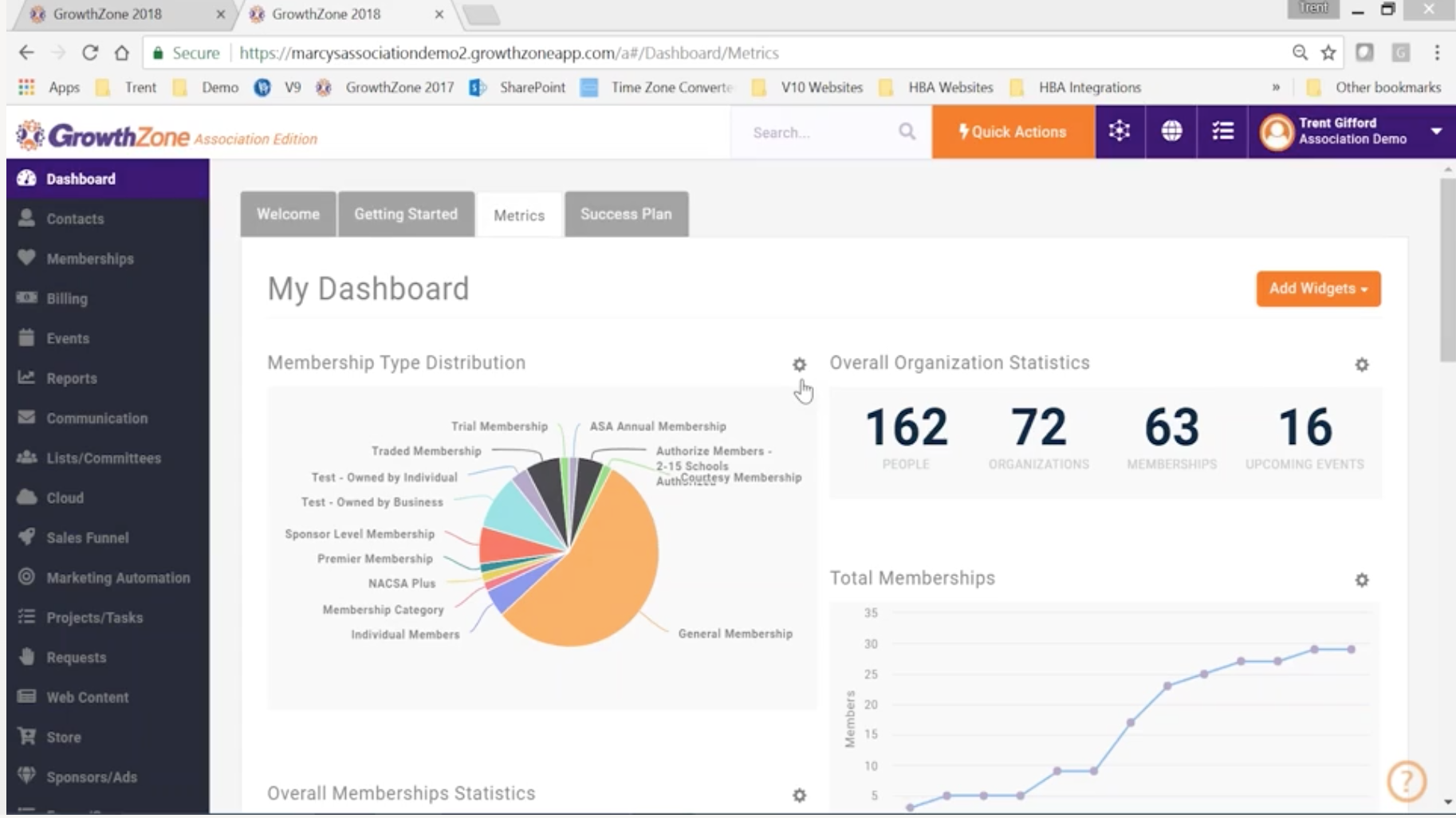Open Membership Type Distribution widget settings gear
This screenshot has width=1456, height=818.
799,364
